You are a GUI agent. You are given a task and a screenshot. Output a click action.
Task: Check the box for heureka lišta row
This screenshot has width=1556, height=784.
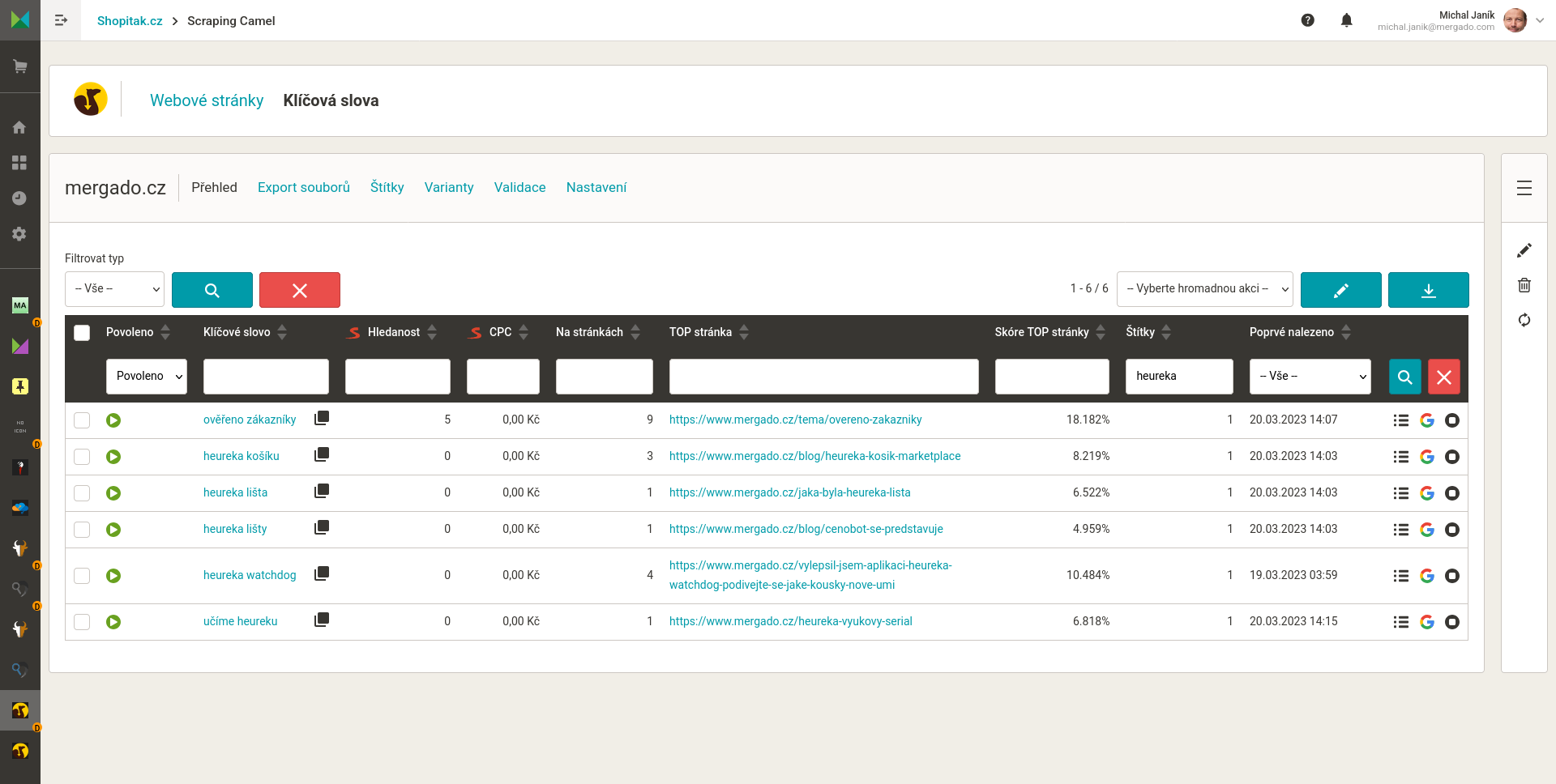[x=82, y=493]
